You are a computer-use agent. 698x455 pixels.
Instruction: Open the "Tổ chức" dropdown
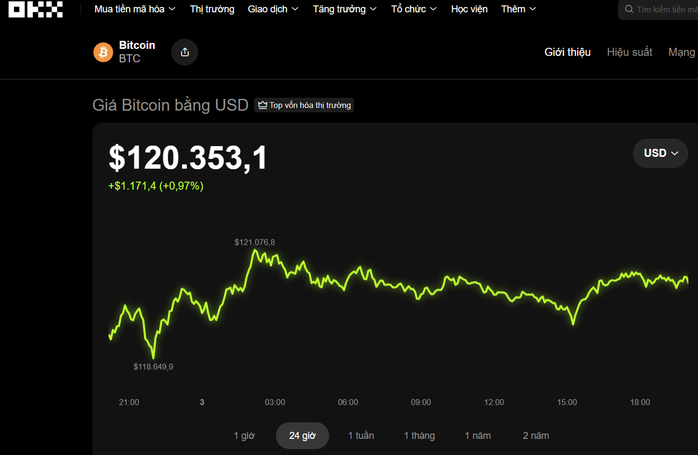click(x=415, y=9)
